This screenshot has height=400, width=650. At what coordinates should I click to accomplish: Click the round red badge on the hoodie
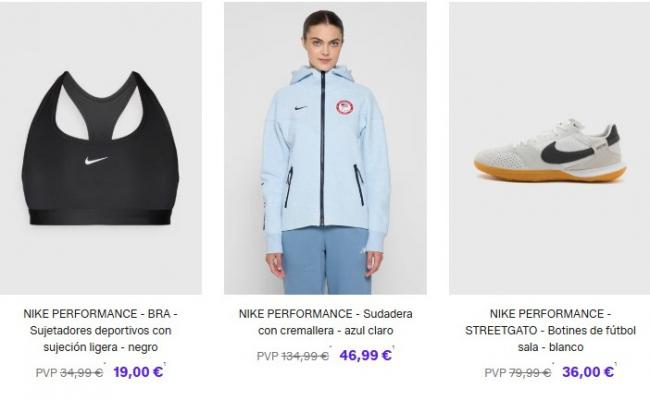point(344,108)
